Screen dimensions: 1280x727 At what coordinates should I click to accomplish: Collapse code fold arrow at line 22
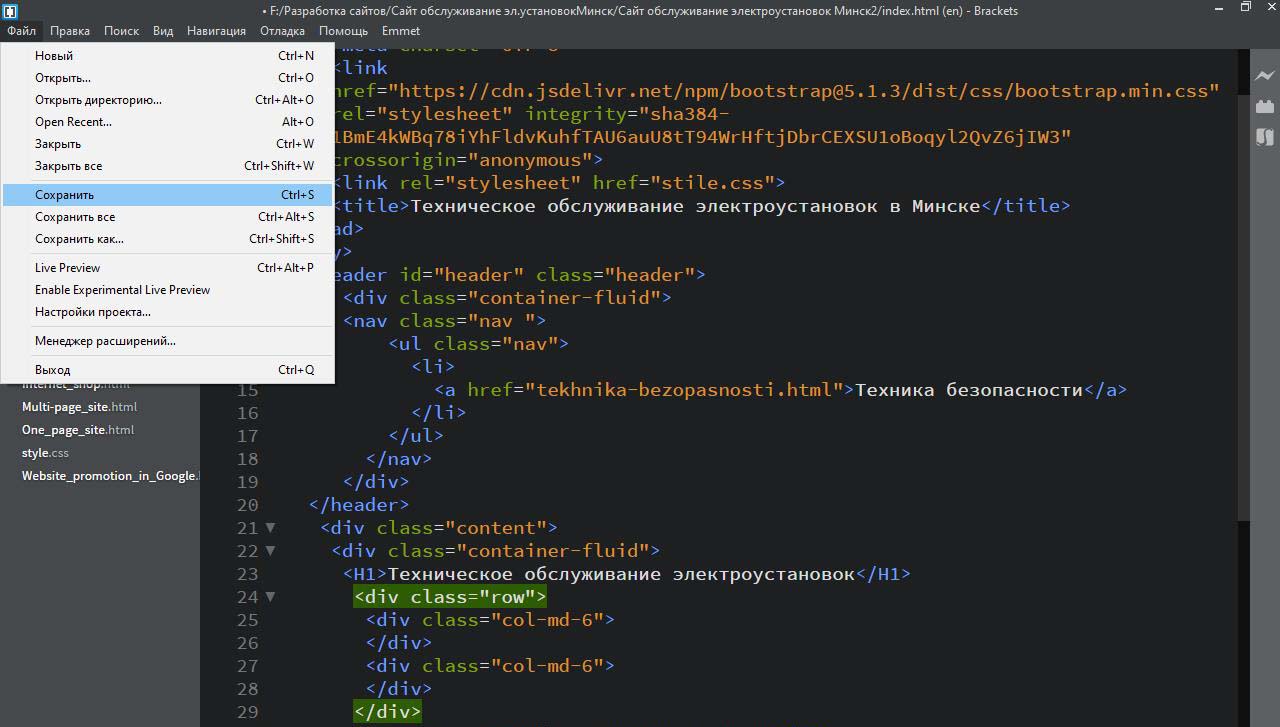(x=270, y=551)
